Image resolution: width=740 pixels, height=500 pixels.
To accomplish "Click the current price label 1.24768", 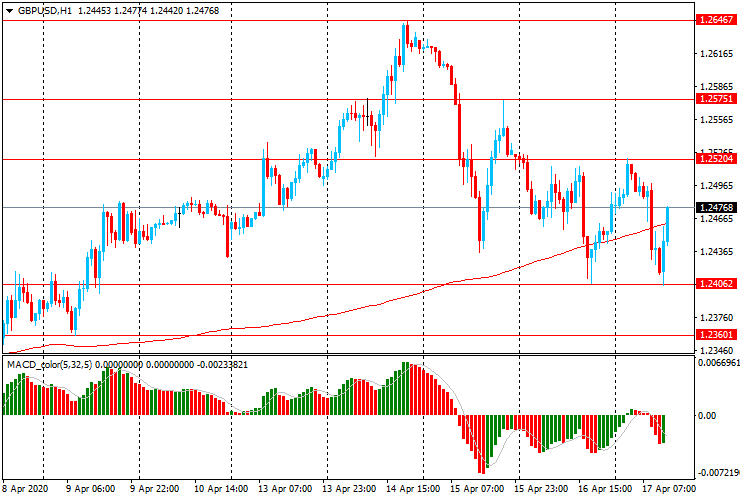I will pos(716,208).
